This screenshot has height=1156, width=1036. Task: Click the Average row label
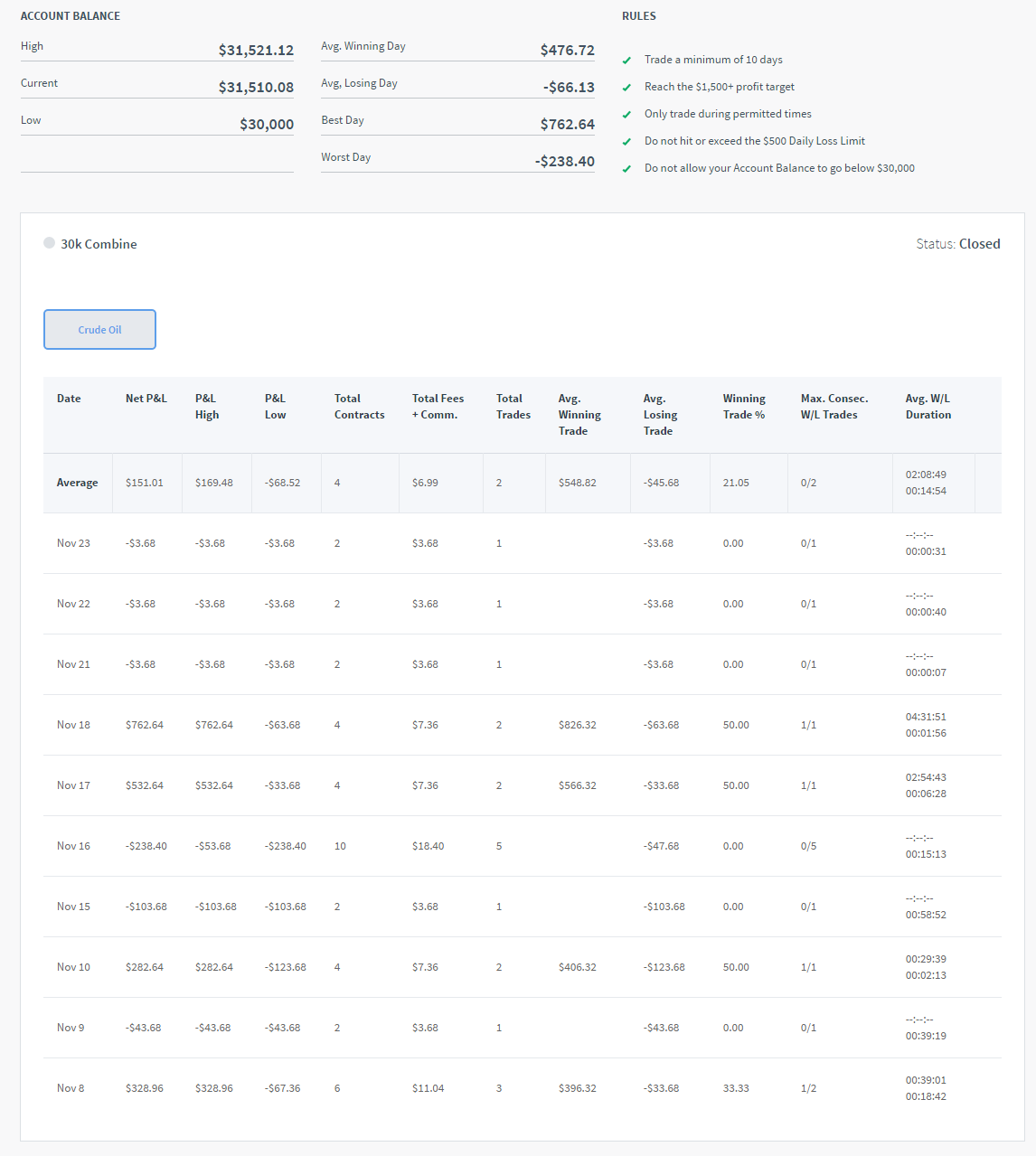pos(77,483)
